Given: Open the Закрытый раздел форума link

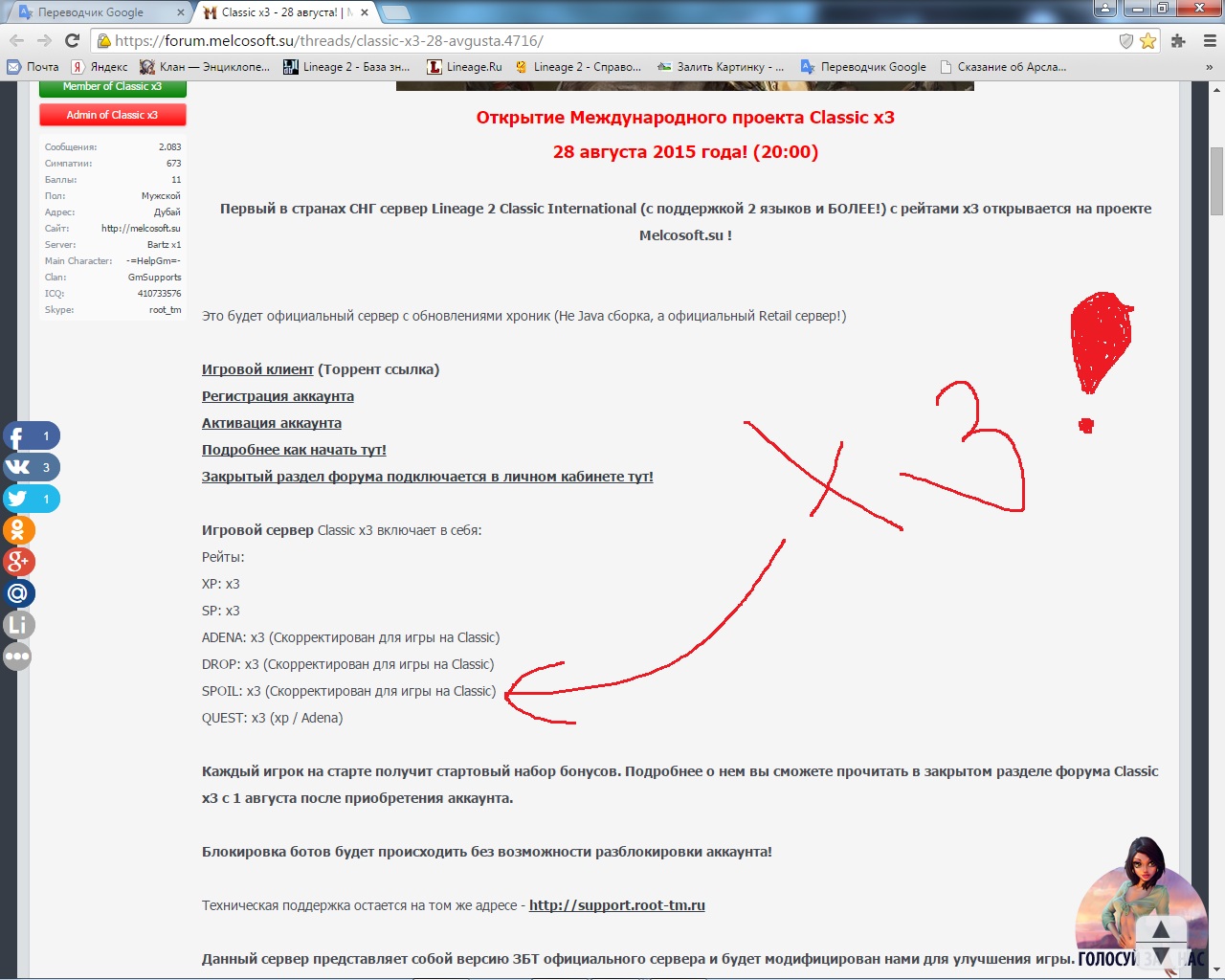Looking at the screenshot, I should click(428, 477).
